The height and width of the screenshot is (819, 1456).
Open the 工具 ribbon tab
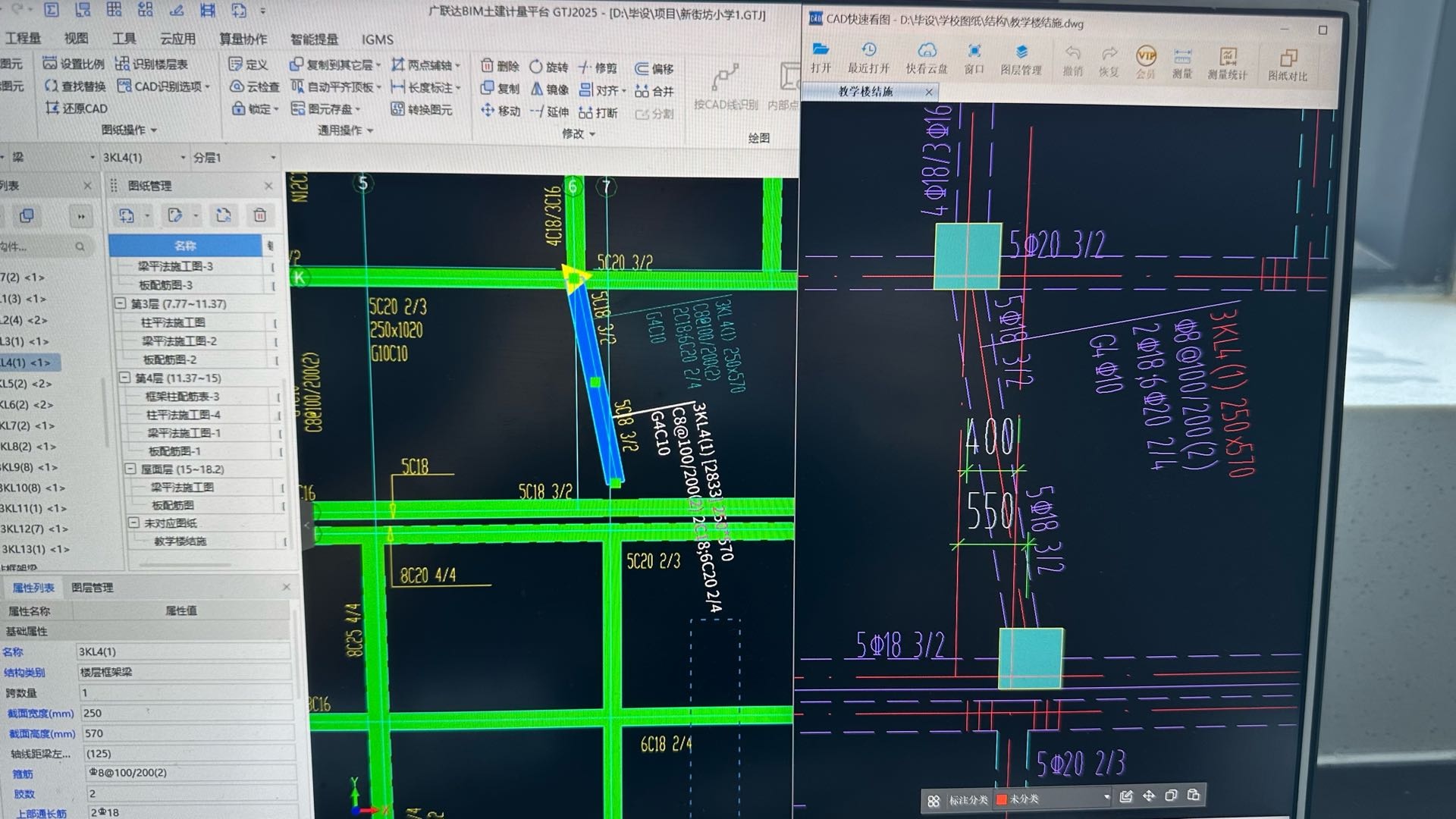[124, 38]
